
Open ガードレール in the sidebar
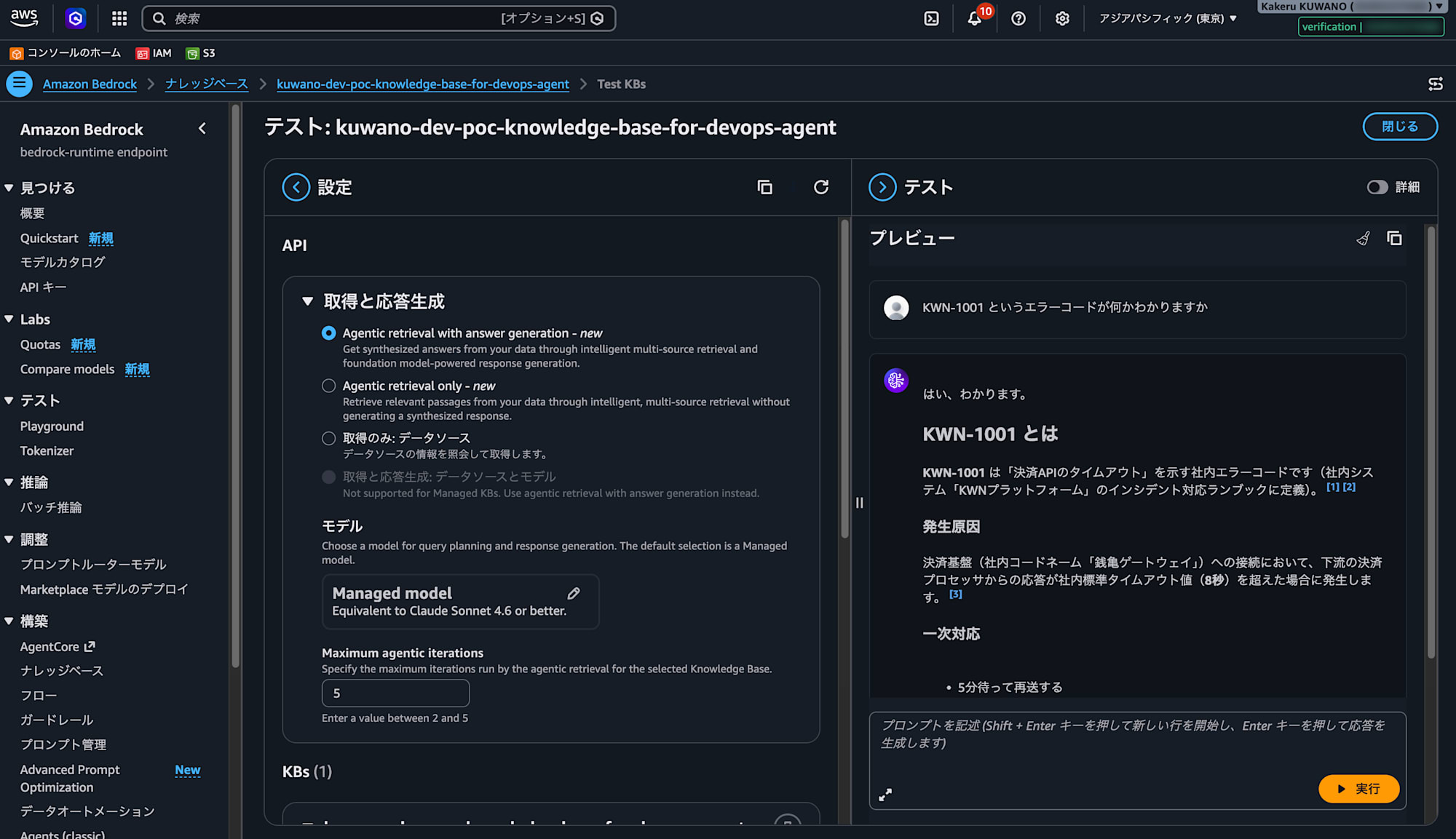coord(57,720)
